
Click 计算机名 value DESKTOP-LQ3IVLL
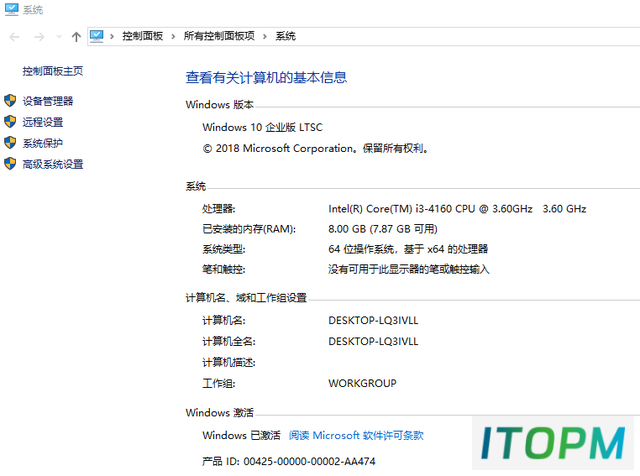click(x=373, y=320)
